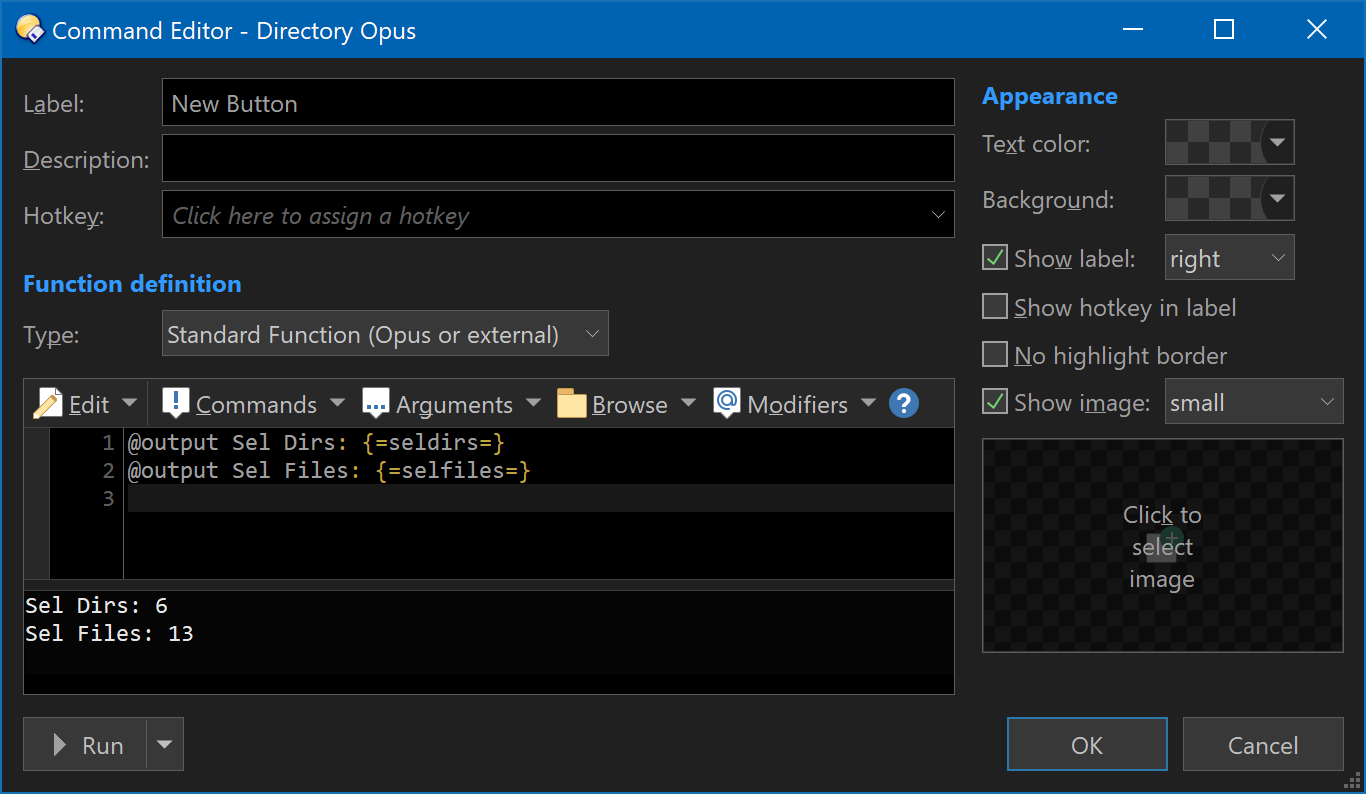
Task: Uncheck the Show label checkbox
Action: (x=995, y=258)
